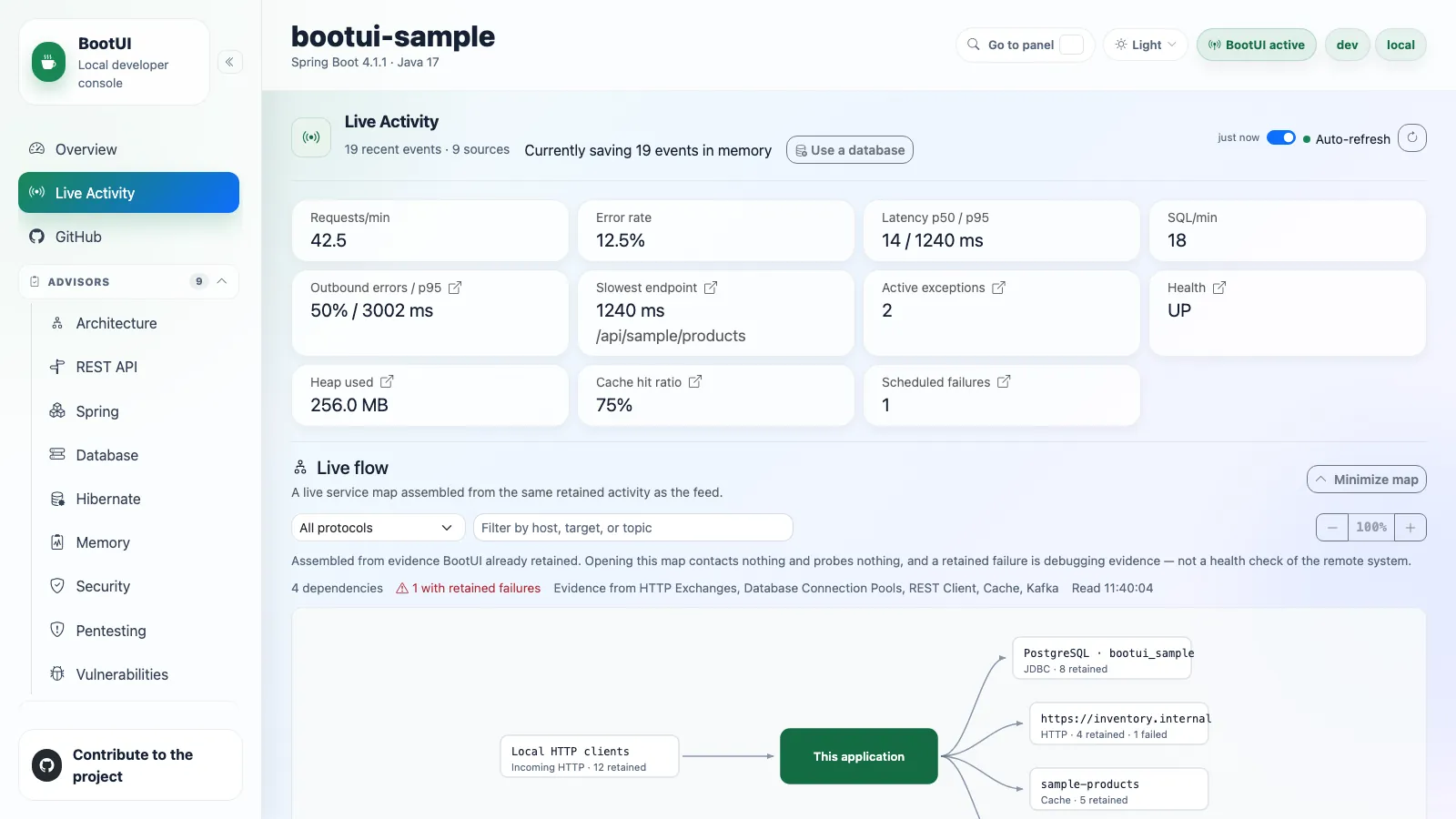
Task: Select the sample-products cache node
Action: [x=1119, y=790]
